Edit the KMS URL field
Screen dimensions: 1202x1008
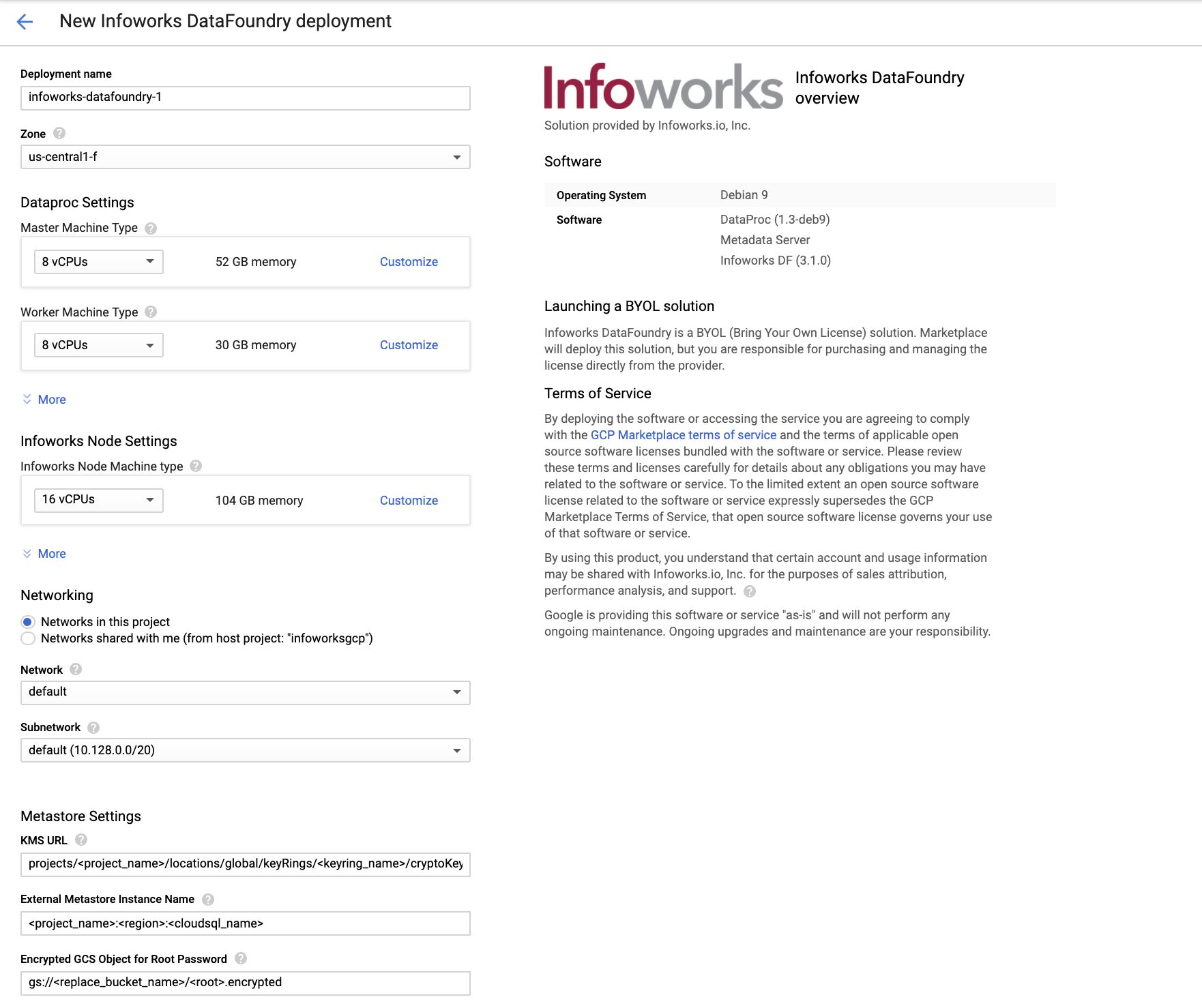(246, 864)
